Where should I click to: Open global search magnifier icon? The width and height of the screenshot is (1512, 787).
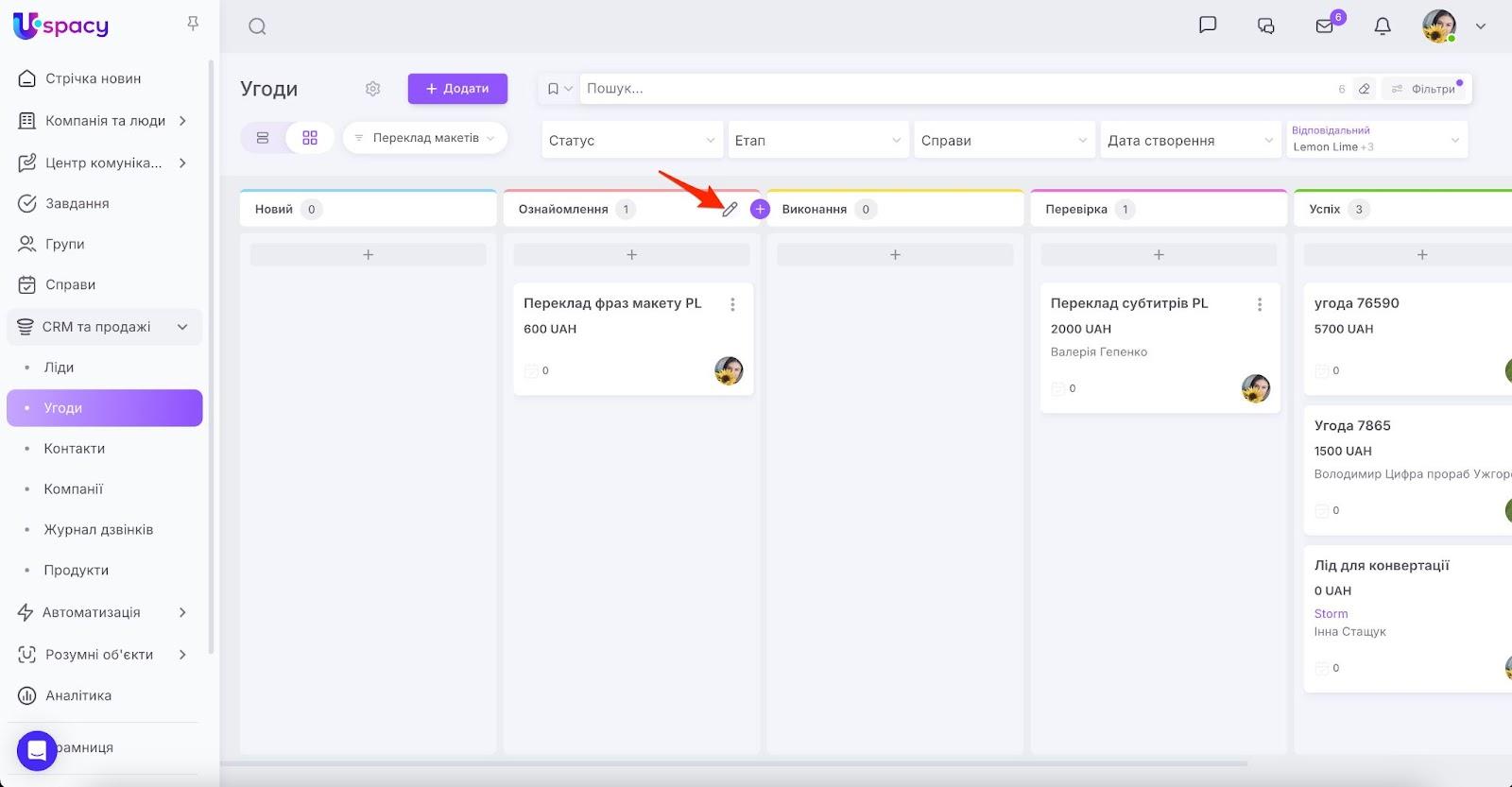(257, 26)
